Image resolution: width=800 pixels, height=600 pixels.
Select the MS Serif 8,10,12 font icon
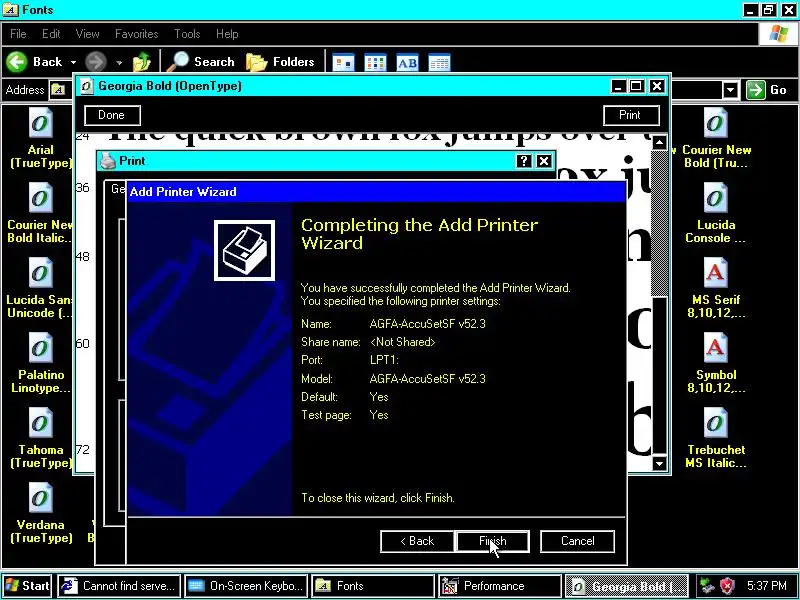click(x=715, y=272)
